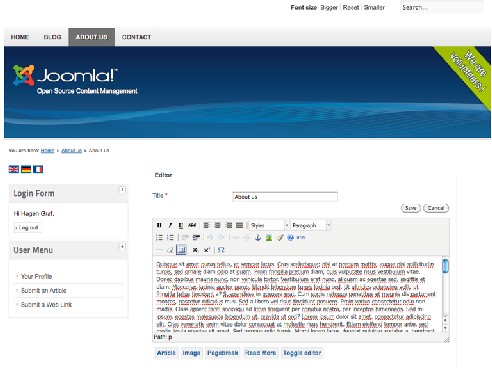The height and width of the screenshot is (375, 492).
Task: Open the Paragraph format dropdown
Action: click(x=311, y=225)
